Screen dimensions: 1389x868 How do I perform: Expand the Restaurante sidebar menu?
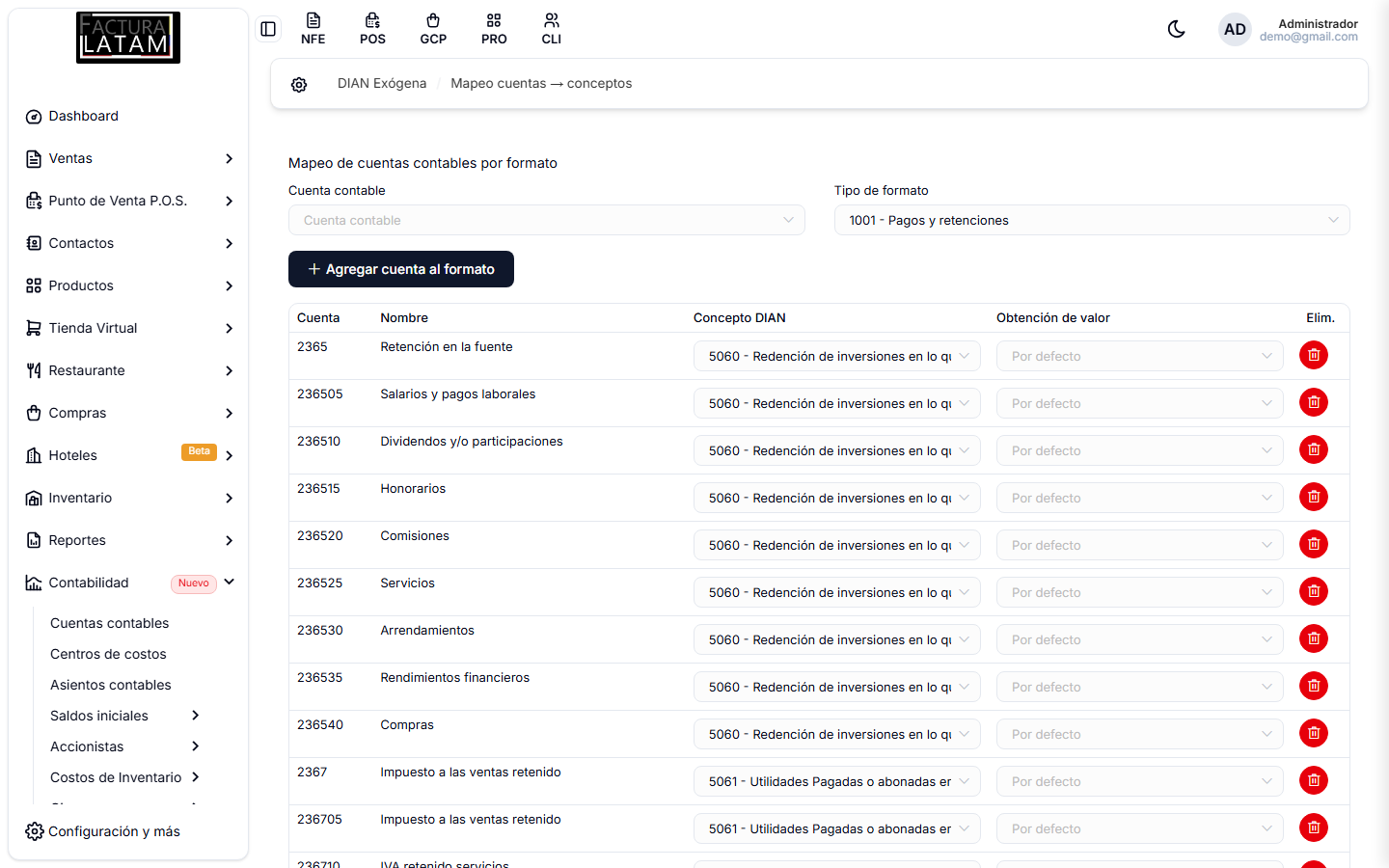pyautogui.click(x=128, y=370)
